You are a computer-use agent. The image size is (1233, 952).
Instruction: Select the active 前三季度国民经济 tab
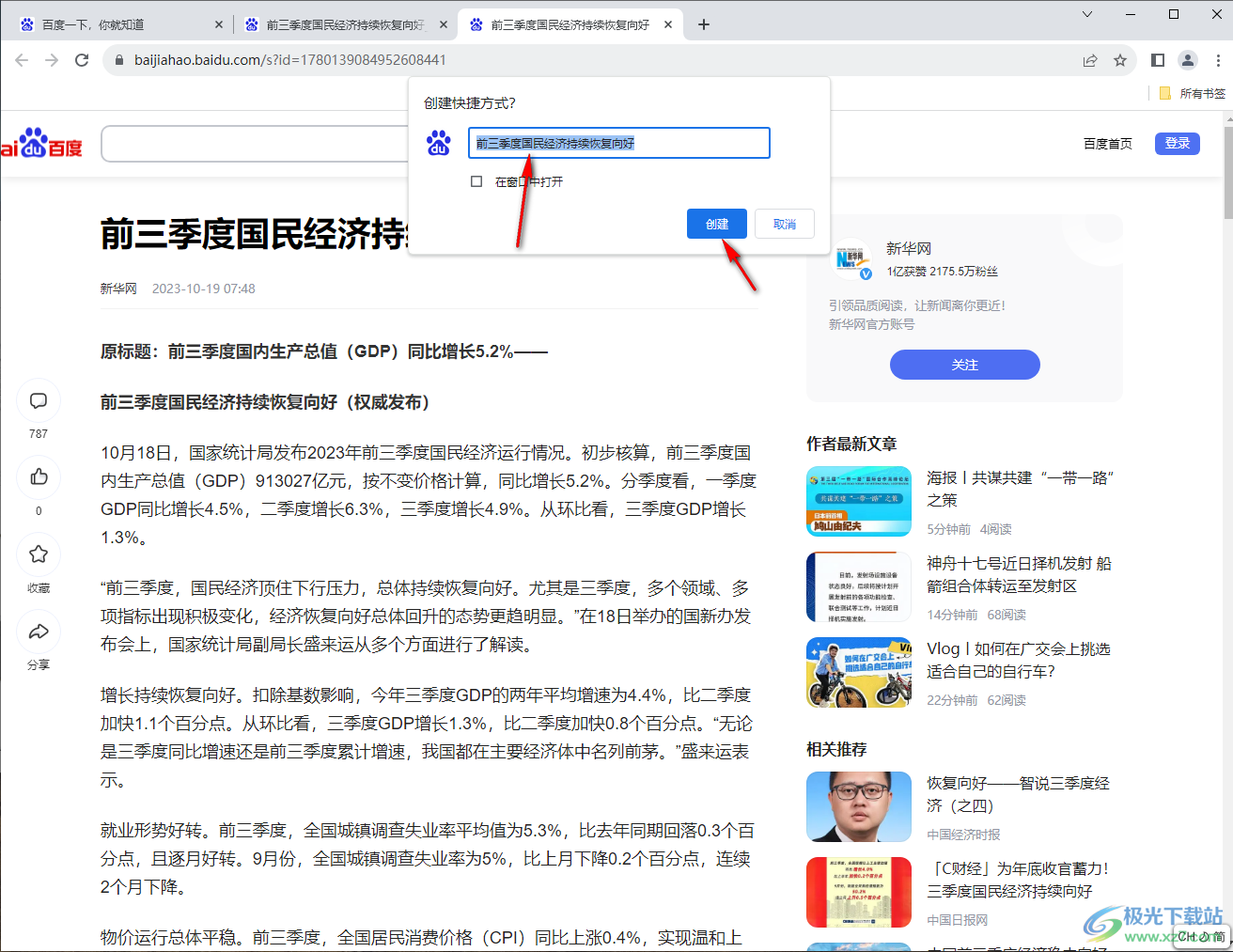(x=570, y=24)
